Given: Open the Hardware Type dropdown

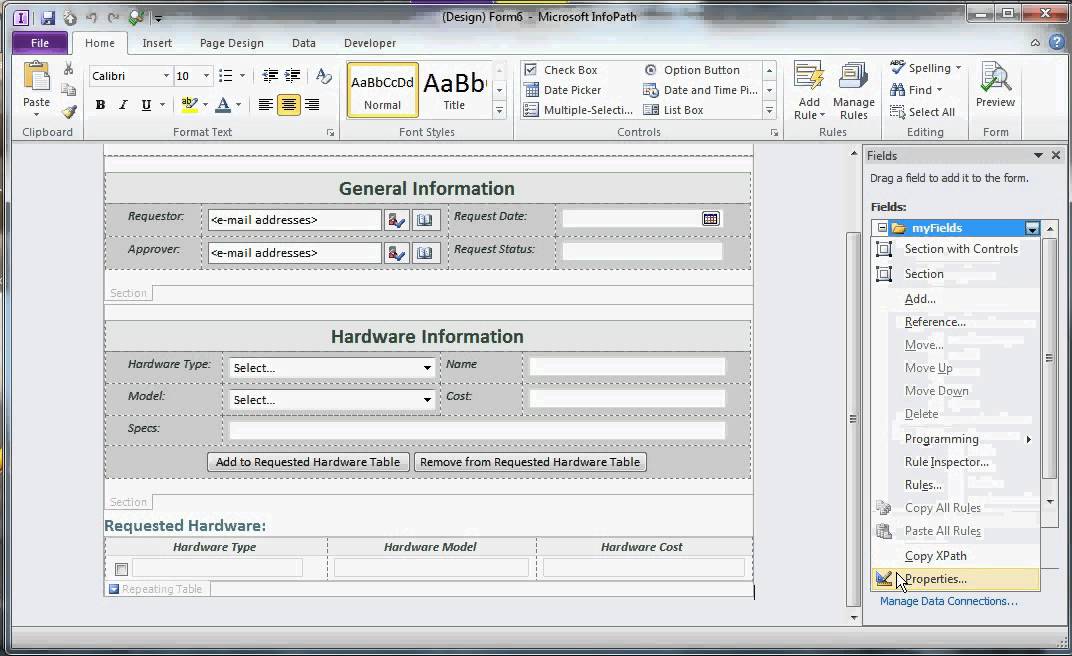Looking at the screenshot, I should (427, 368).
